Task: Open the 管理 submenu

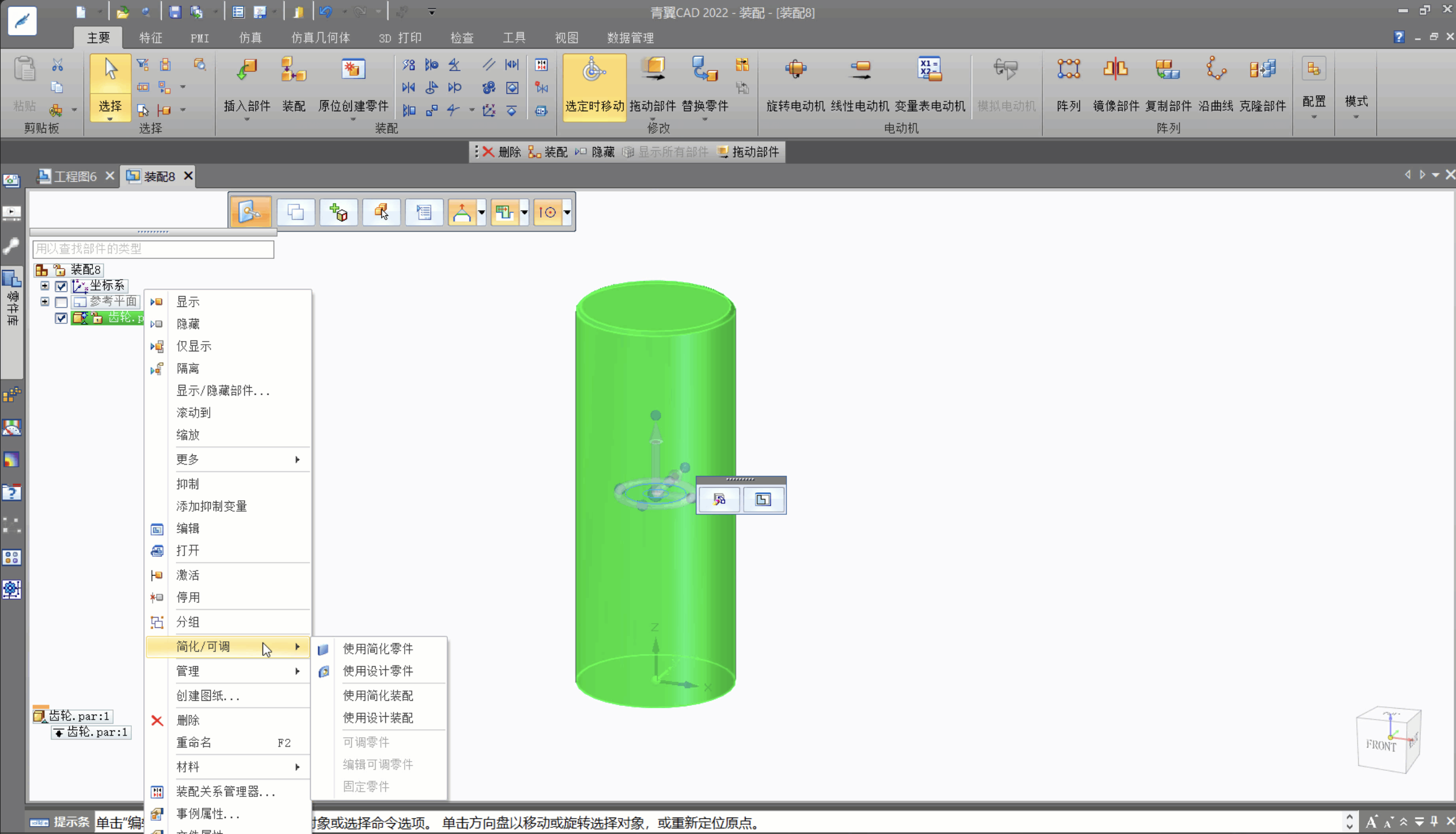Action: point(228,671)
